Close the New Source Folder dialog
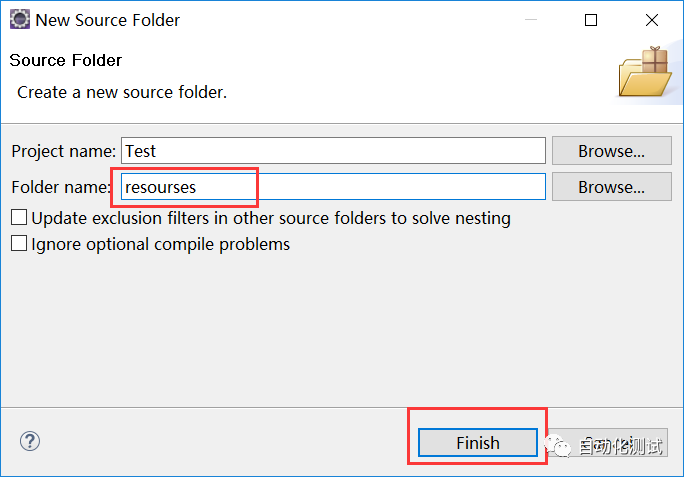Viewport: 684px width, 477px height. [651, 20]
